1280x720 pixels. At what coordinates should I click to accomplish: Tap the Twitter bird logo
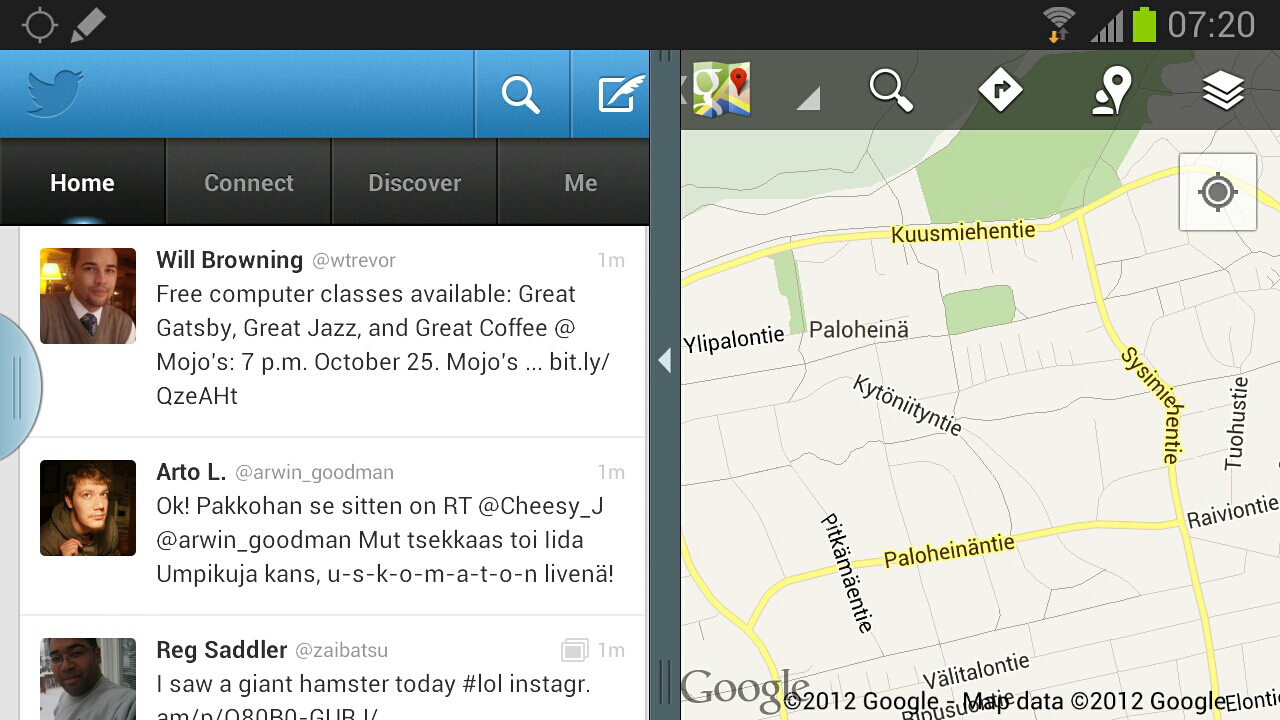(55, 94)
